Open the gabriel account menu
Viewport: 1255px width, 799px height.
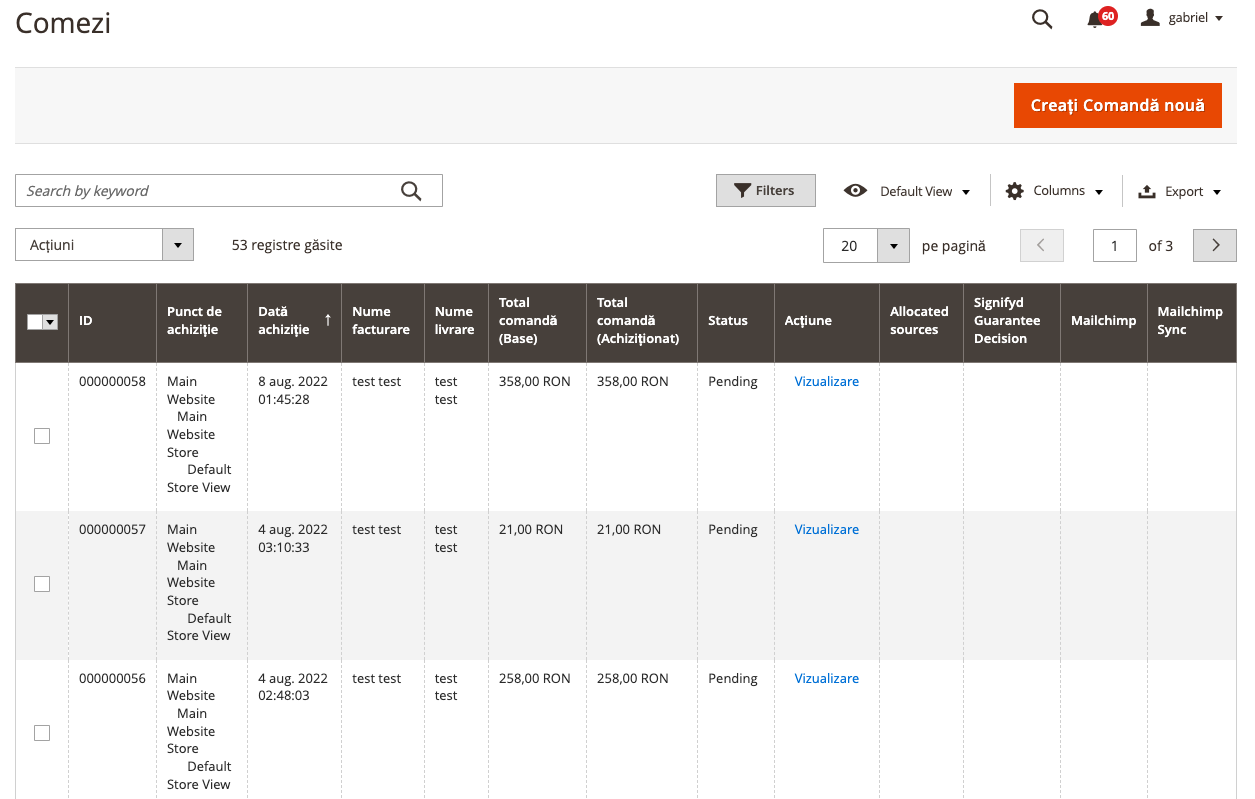coord(1182,18)
